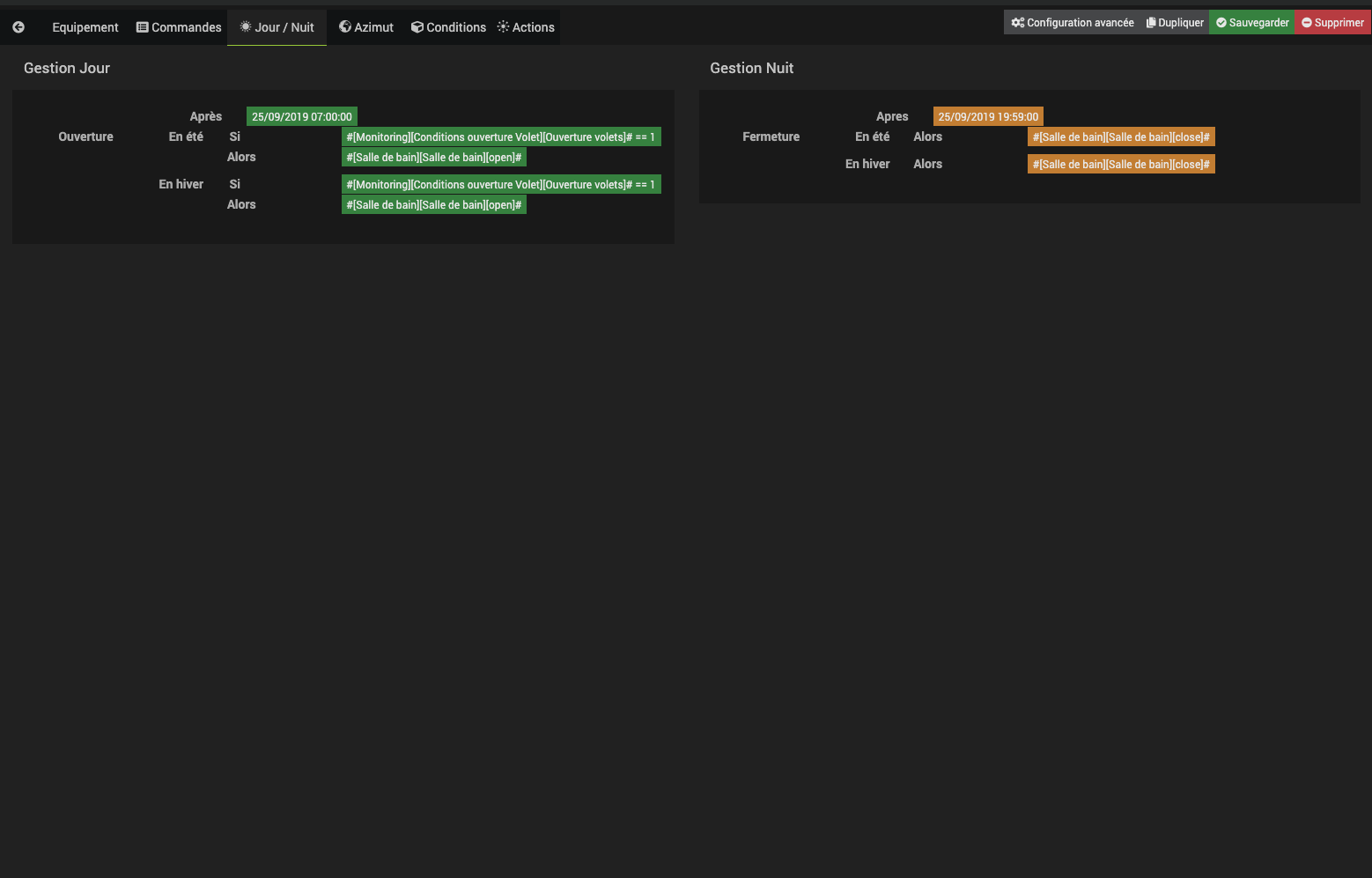Click the En été close command under Fermeture
The image size is (1372, 878).
coord(1121,136)
